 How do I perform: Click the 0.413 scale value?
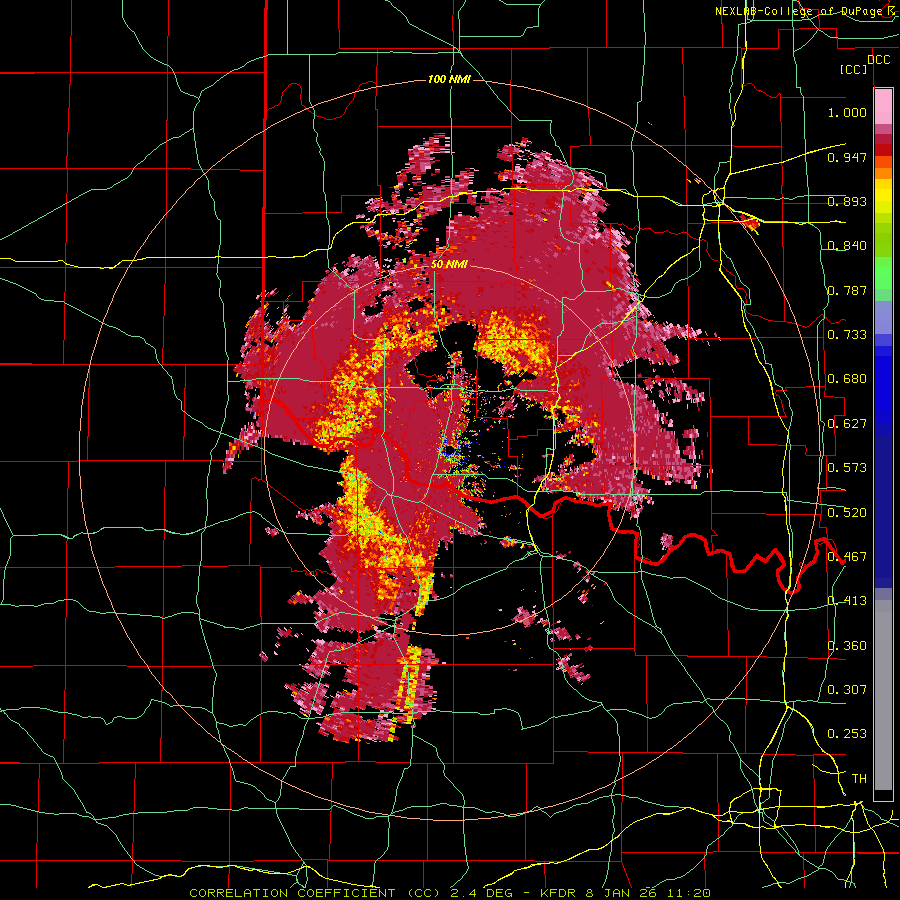pos(847,601)
